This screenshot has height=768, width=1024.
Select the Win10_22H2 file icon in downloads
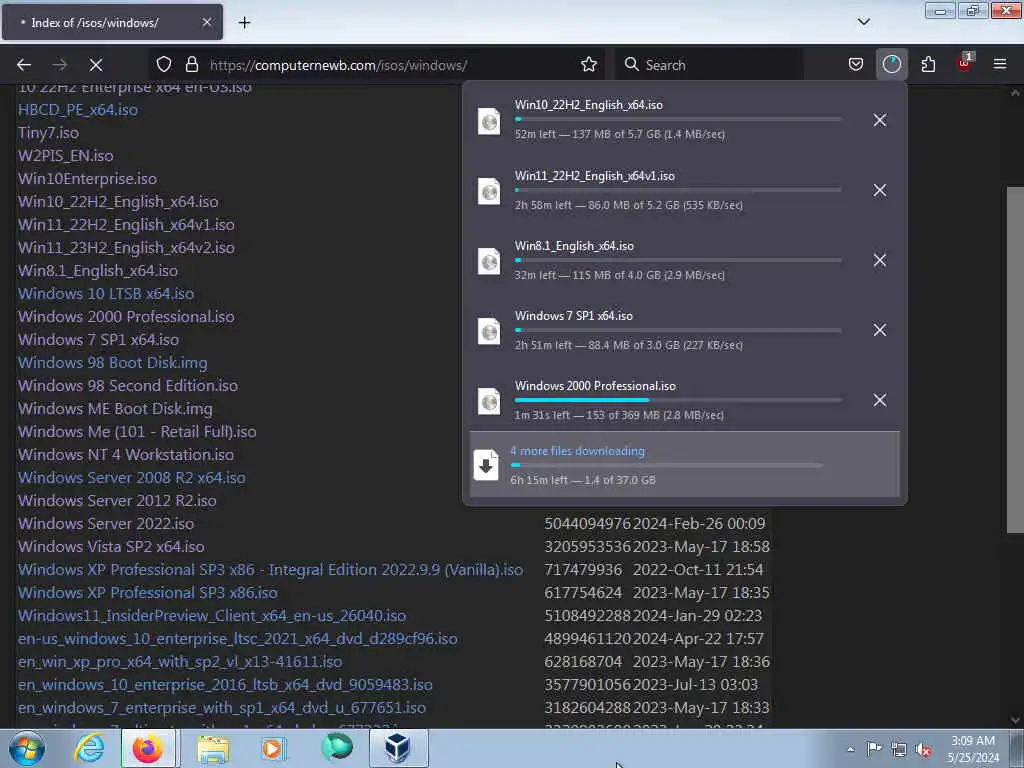tap(489, 121)
